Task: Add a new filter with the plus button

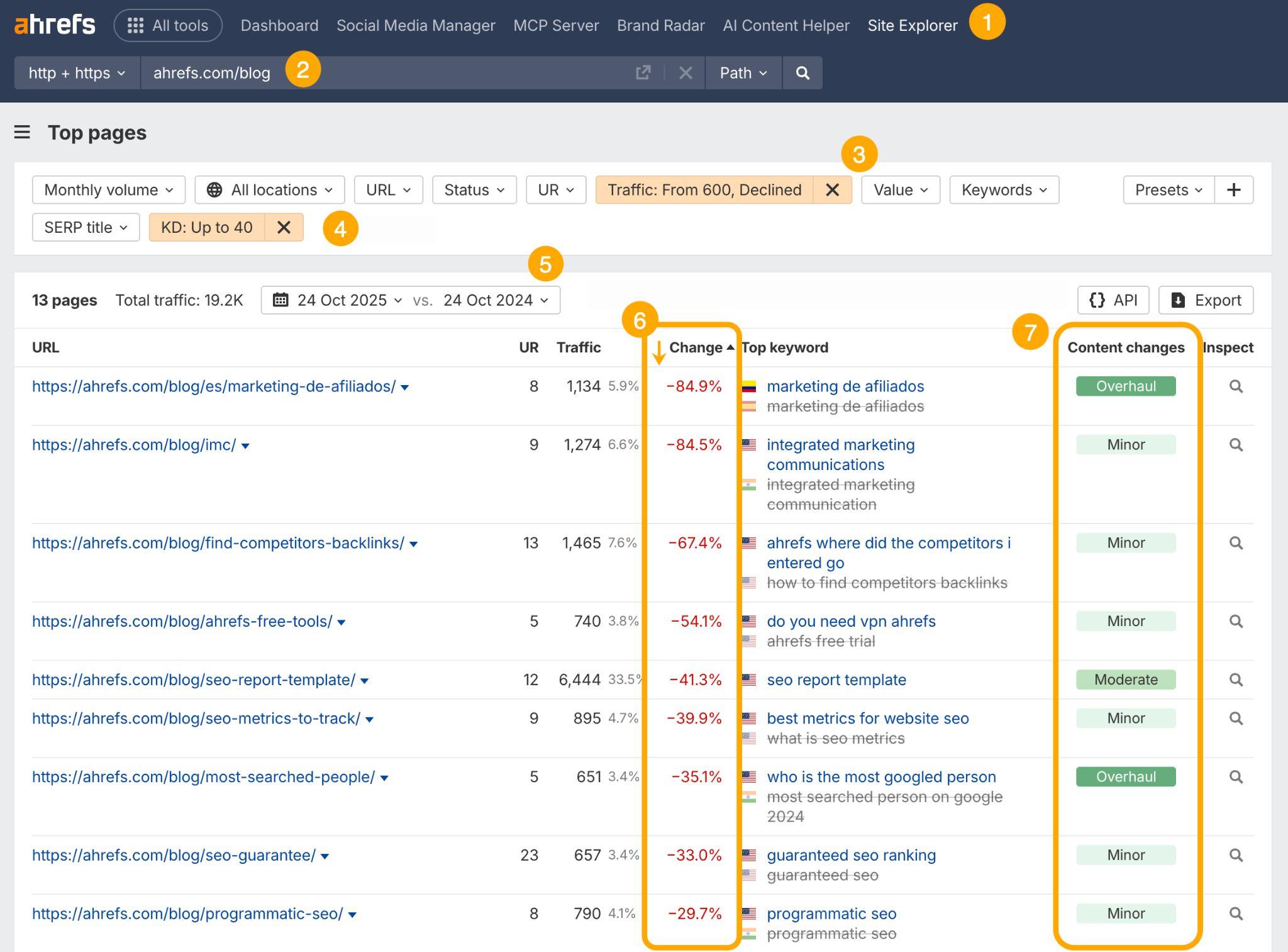Action: (1233, 189)
